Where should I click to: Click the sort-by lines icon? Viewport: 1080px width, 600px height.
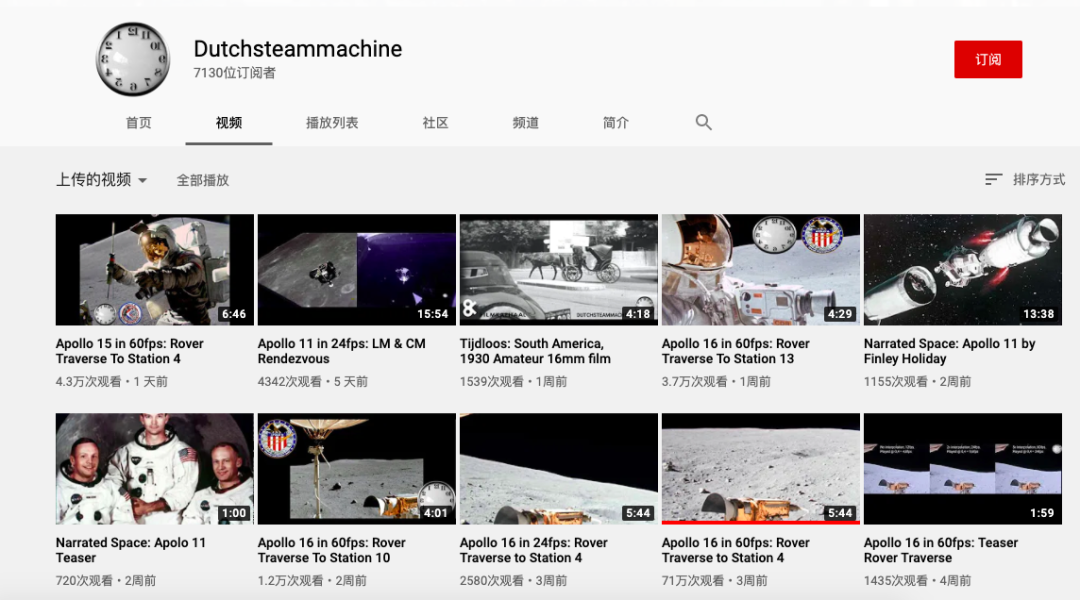click(993, 180)
